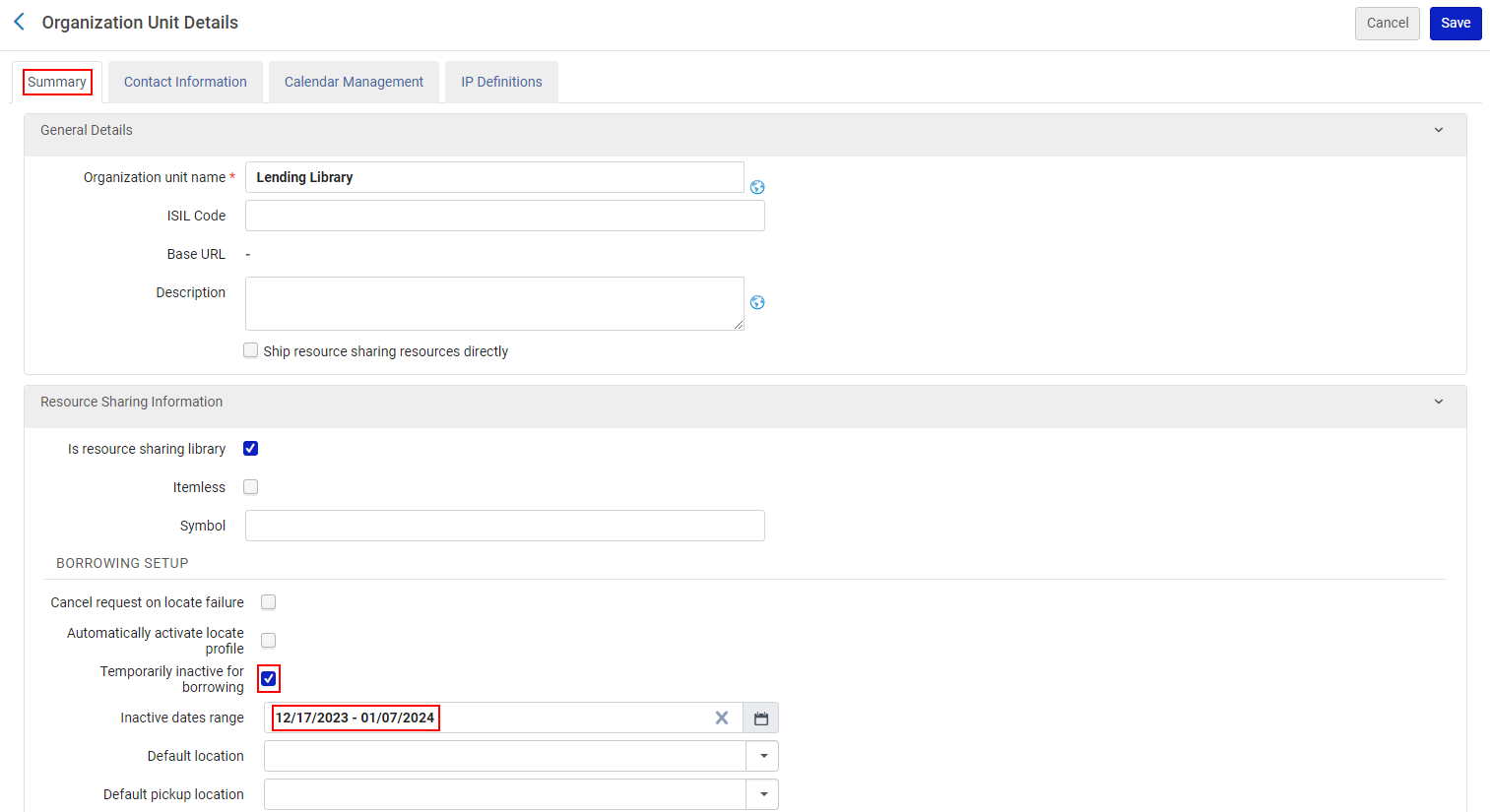Uncheck Temporarily inactive for borrowing
Image resolution: width=1490 pixels, height=812 pixels.
coord(269,679)
